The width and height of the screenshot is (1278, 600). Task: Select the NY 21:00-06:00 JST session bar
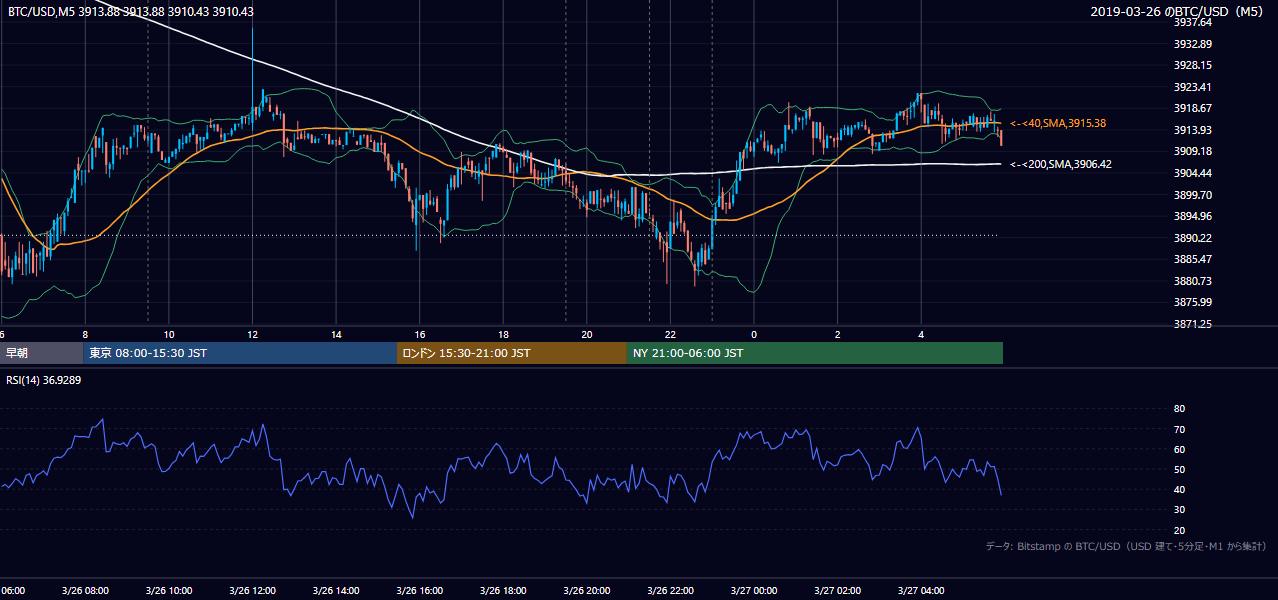(815, 353)
